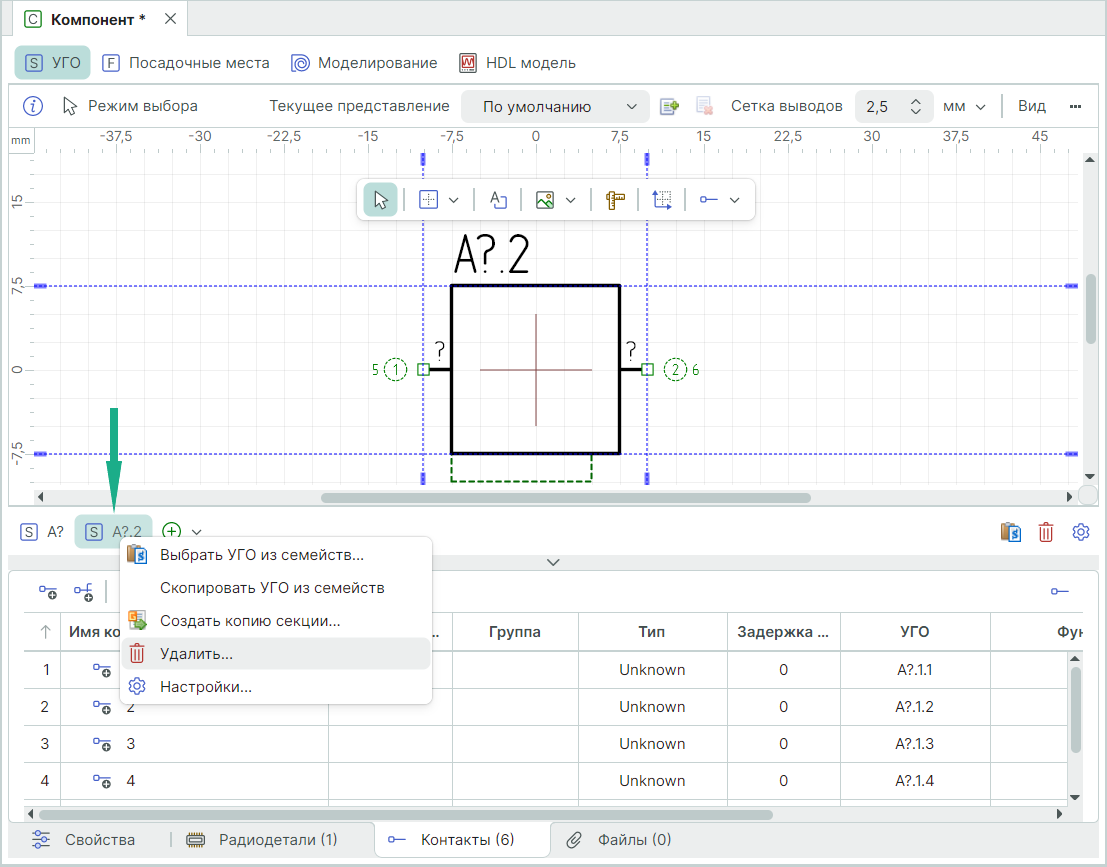The width and height of the screenshot is (1107, 867).
Task: Select the arrow pointer tool in floating toolbar
Action: 380,200
